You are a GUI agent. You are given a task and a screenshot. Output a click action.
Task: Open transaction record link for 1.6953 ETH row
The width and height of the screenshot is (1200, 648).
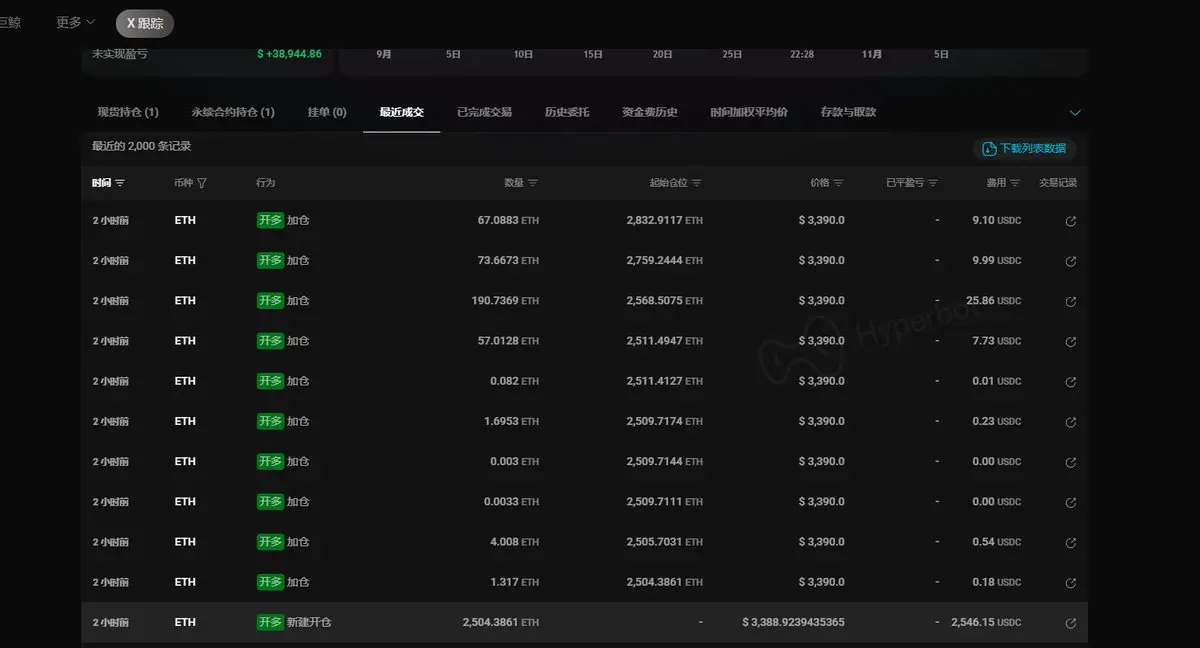pos(1071,422)
